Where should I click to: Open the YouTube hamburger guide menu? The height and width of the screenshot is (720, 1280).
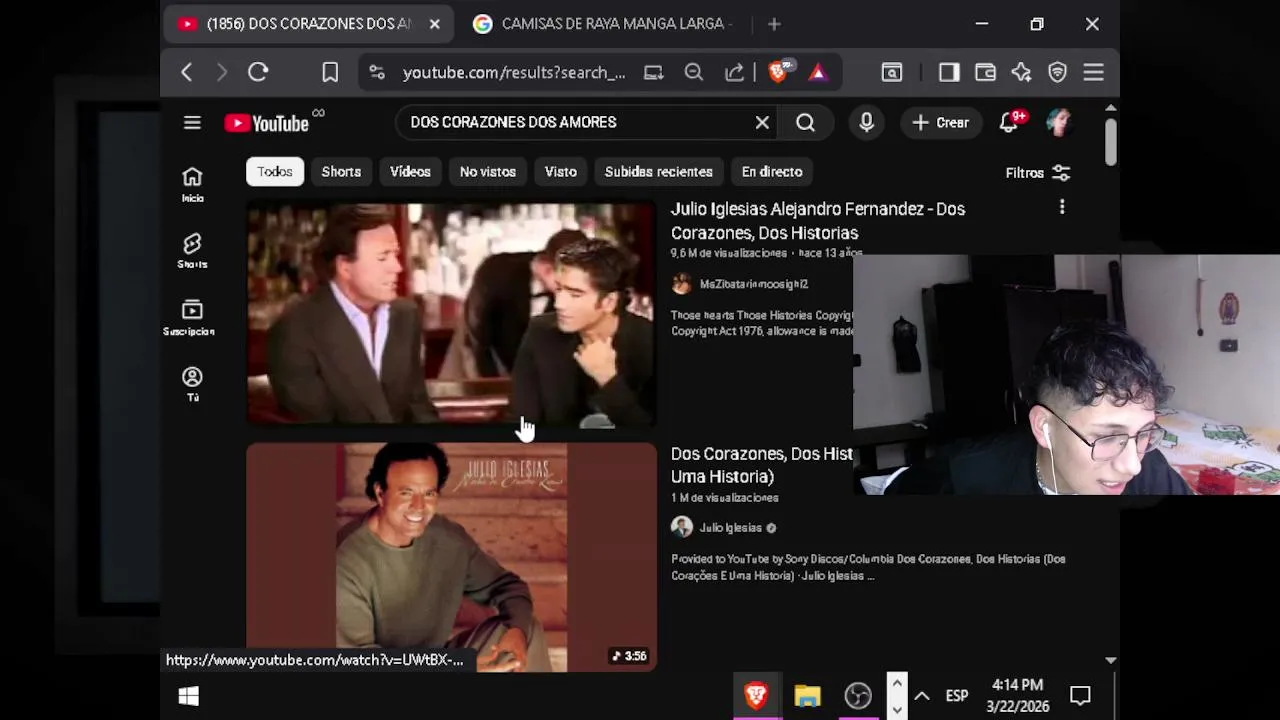click(192, 122)
